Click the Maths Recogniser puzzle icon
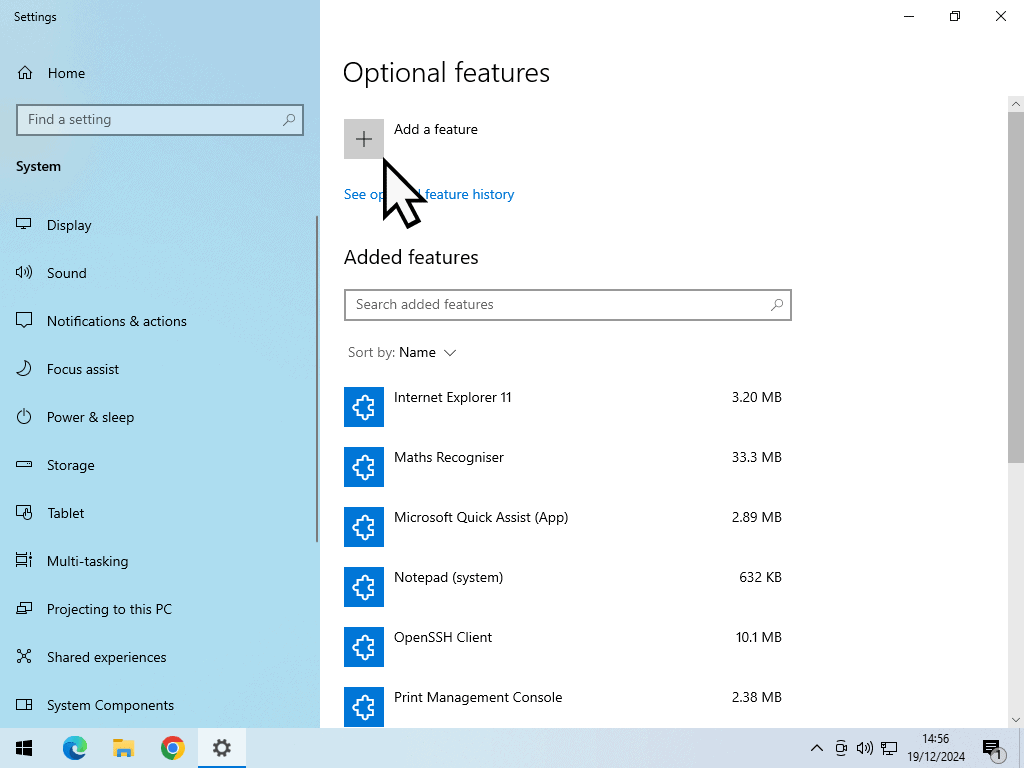 364,467
